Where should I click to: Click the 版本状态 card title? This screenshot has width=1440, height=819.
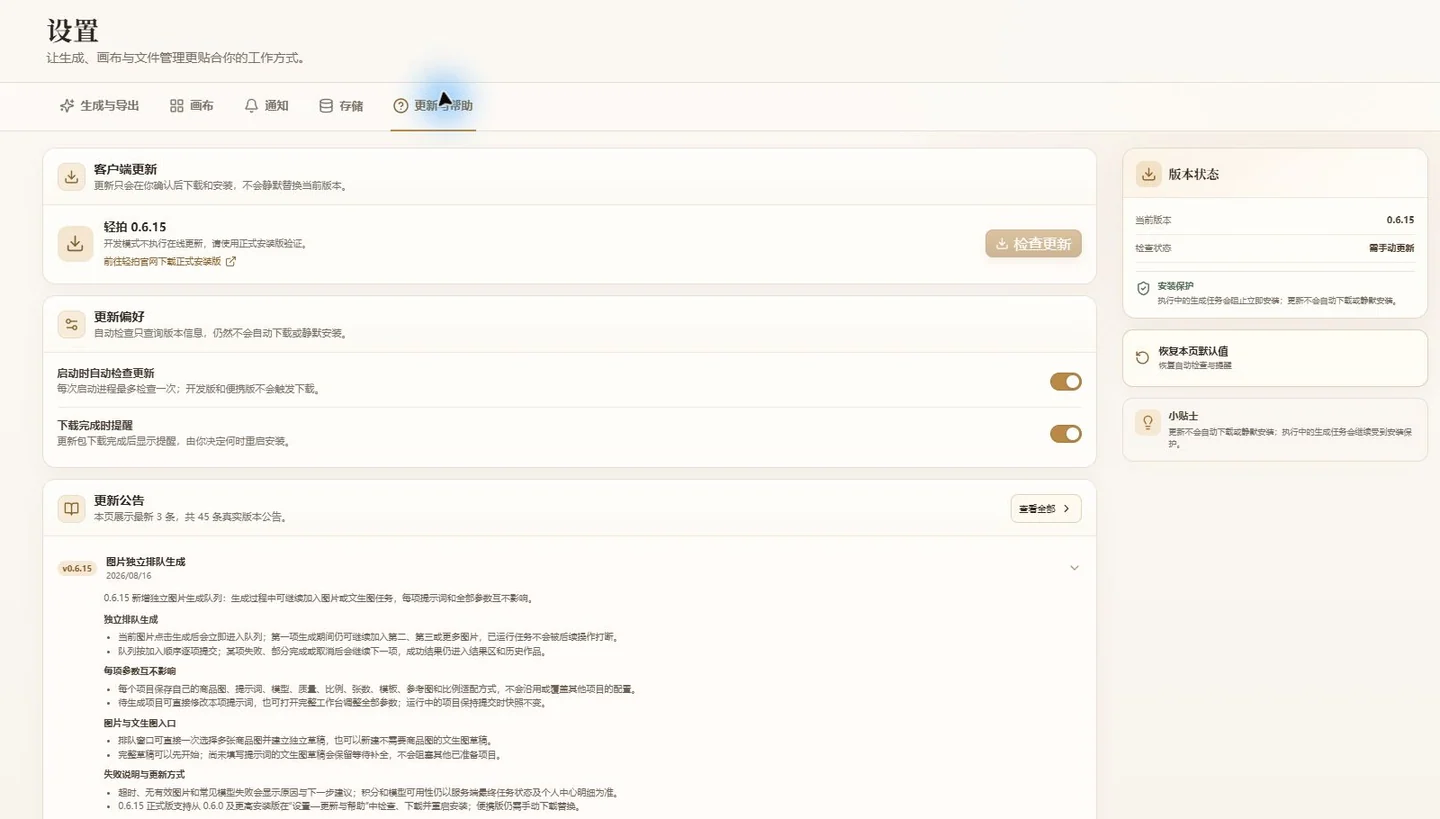1193,174
